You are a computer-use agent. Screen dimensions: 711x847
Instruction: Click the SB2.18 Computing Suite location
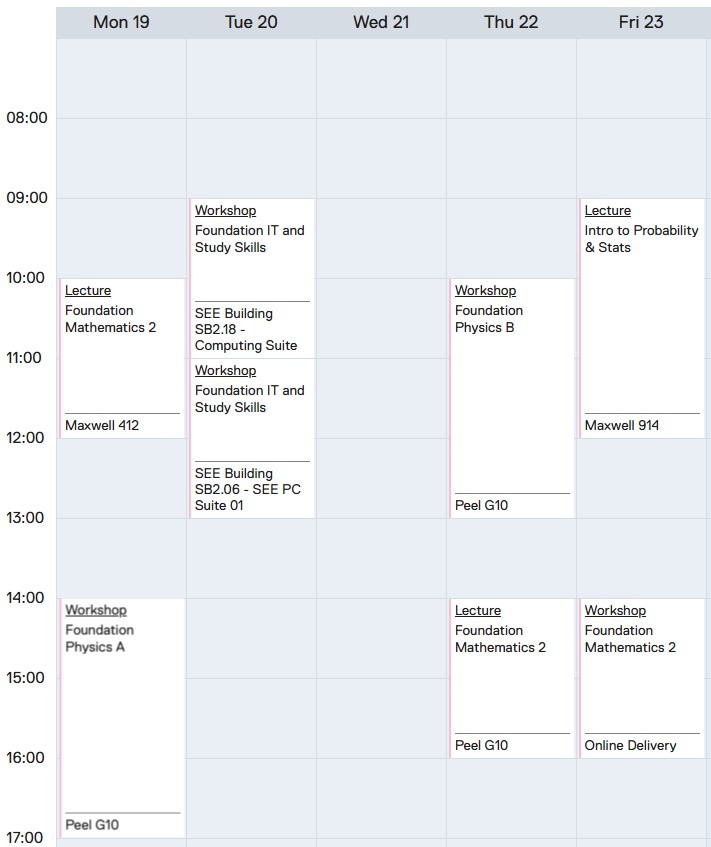246,330
